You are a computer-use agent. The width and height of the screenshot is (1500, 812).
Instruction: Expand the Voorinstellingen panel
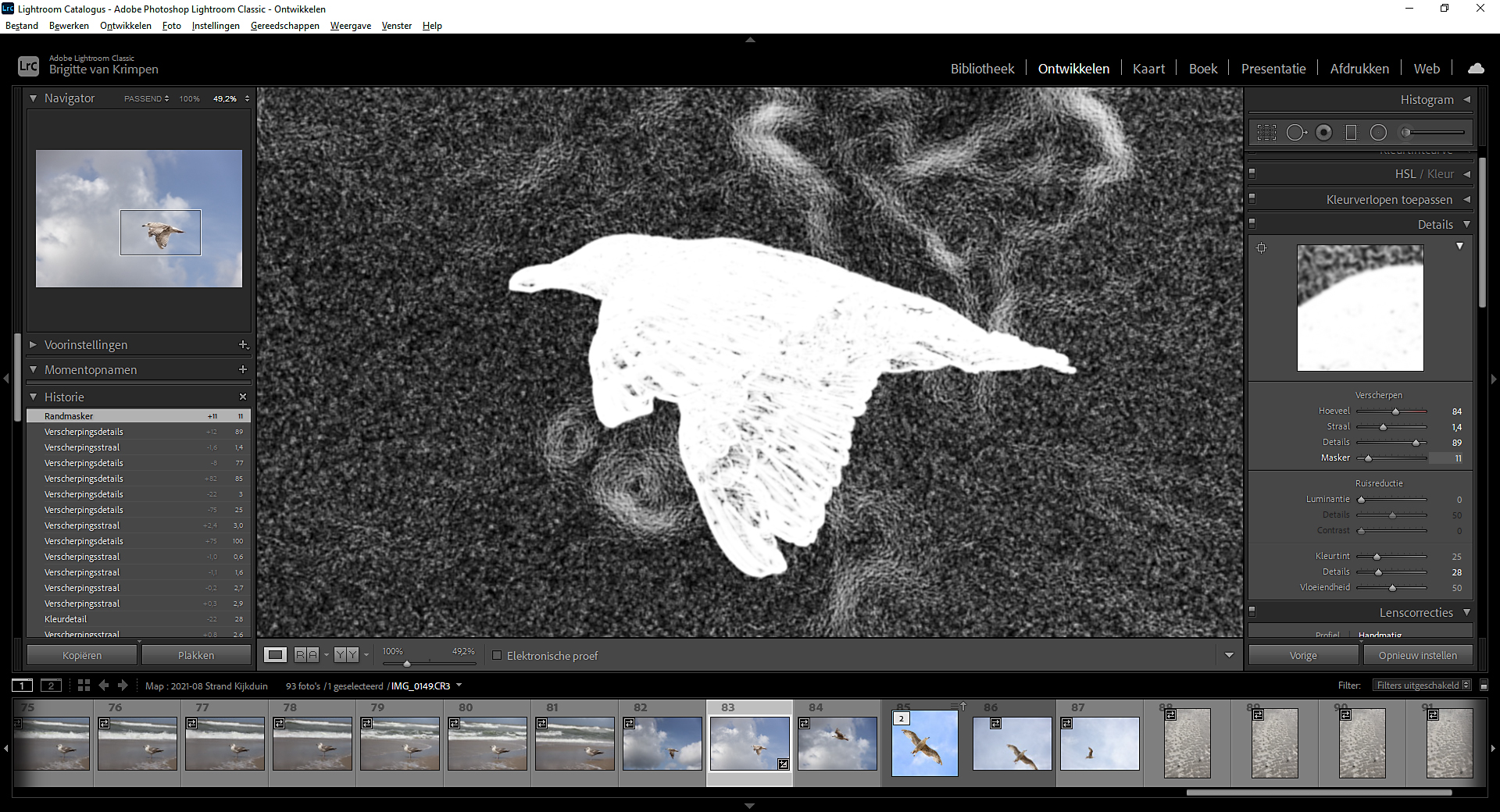tap(33, 344)
